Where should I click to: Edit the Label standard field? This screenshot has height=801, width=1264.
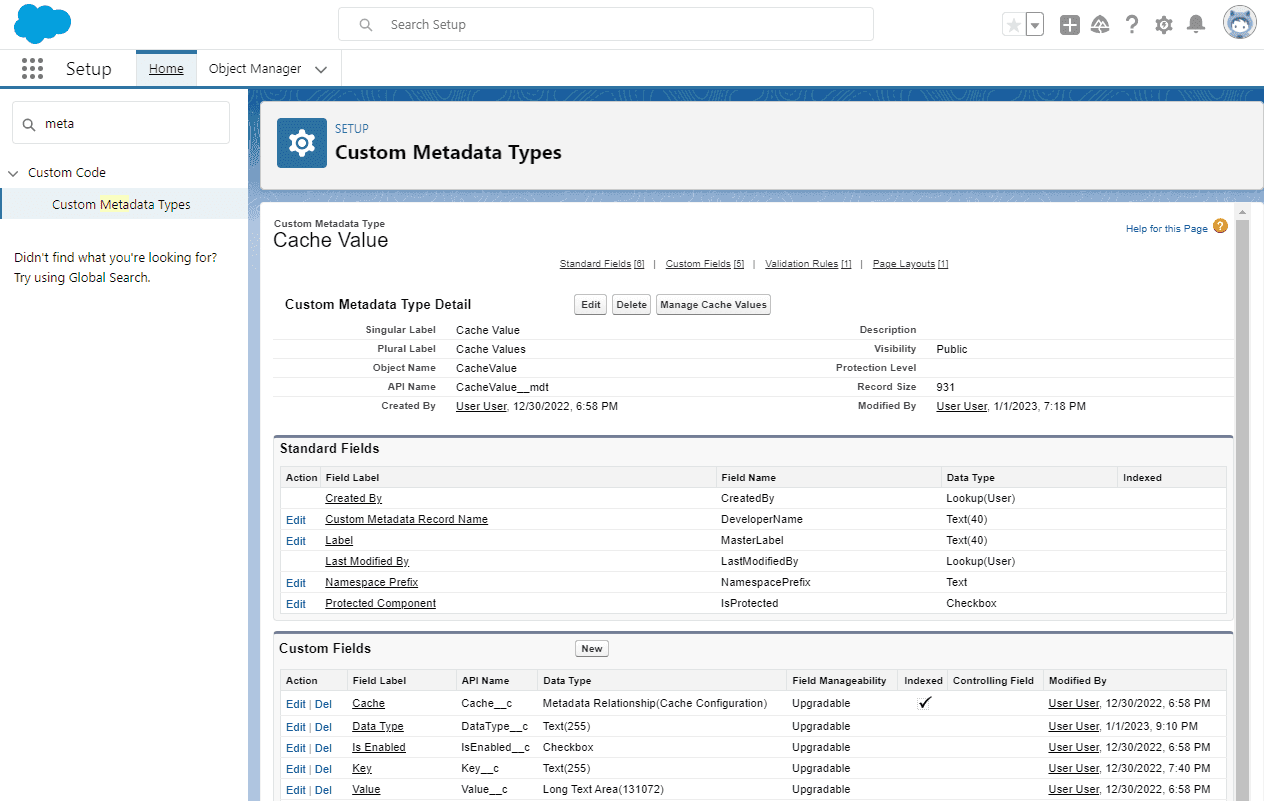[296, 541]
